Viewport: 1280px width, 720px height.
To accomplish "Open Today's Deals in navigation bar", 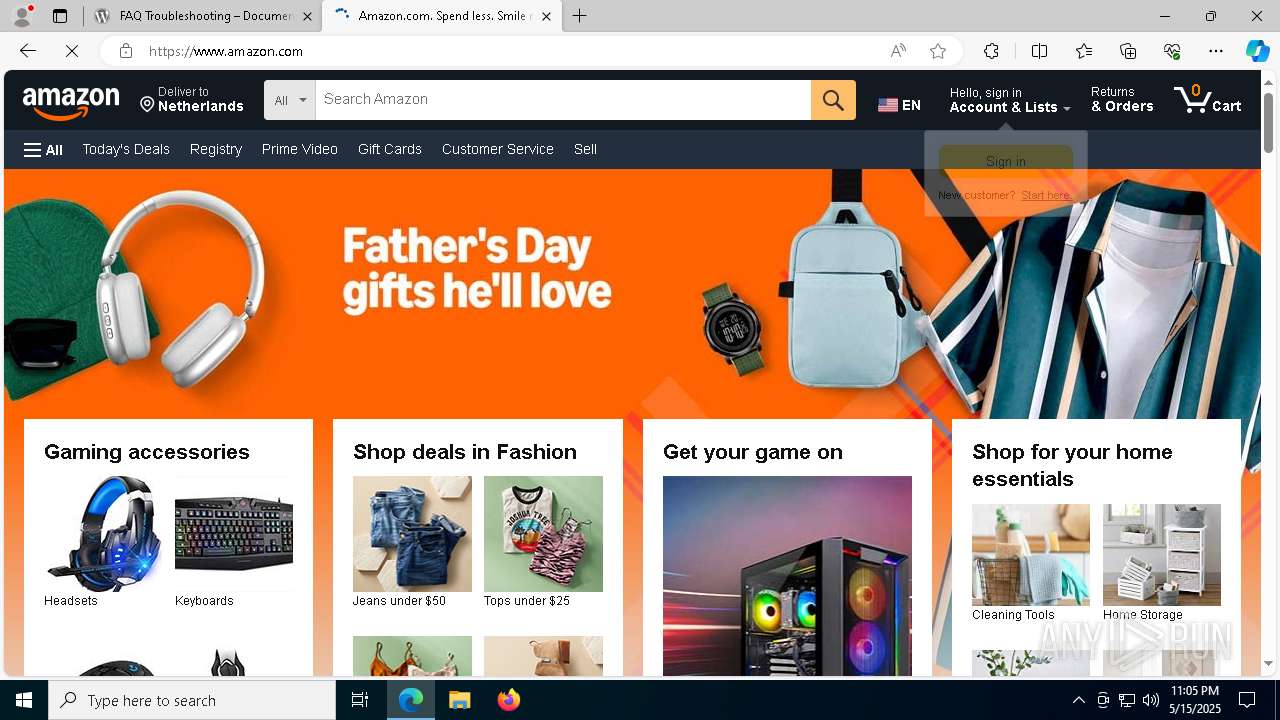I will pyautogui.click(x=126, y=149).
